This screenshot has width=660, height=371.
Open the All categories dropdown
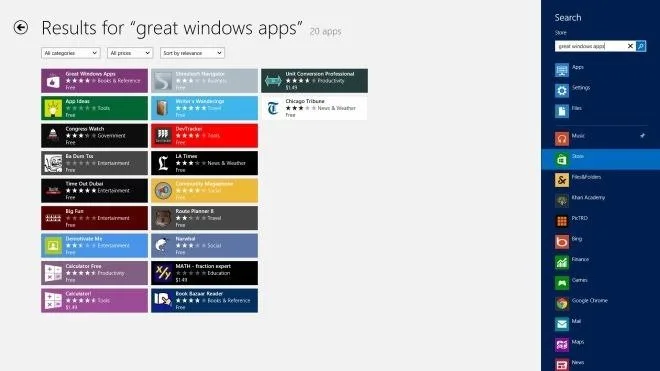[x=71, y=53]
